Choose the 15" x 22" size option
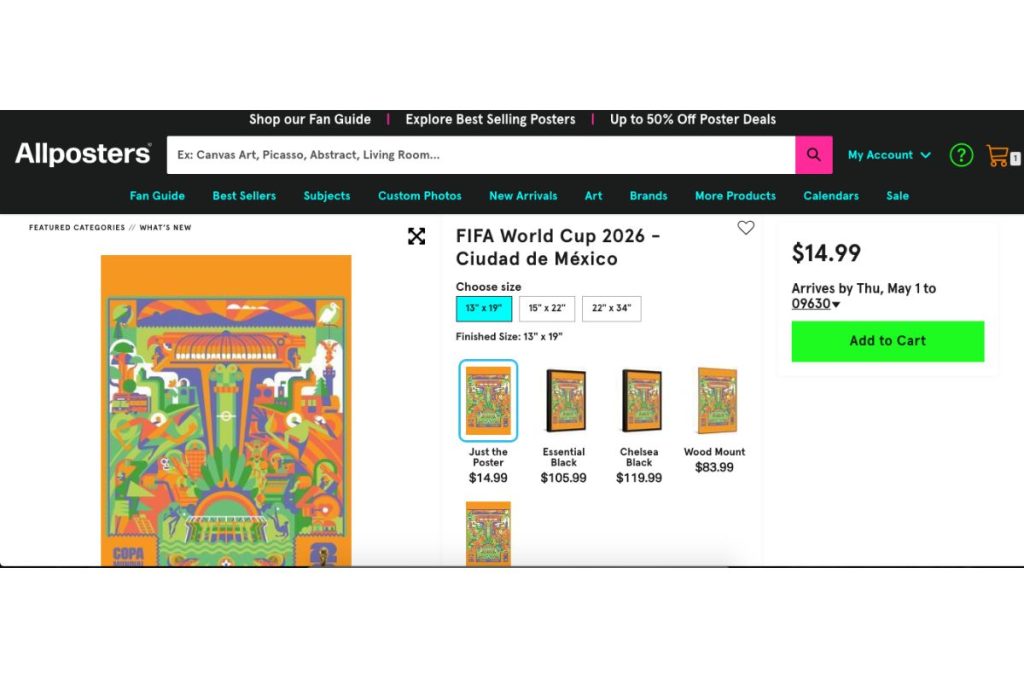The width and height of the screenshot is (1024, 678). tap(547, 308)
